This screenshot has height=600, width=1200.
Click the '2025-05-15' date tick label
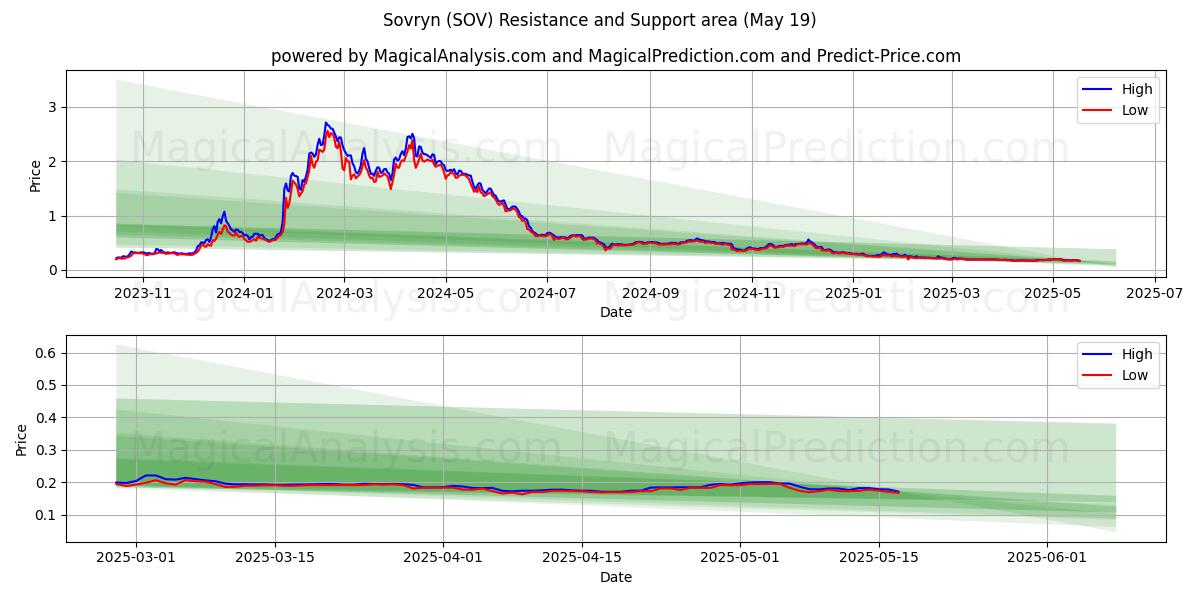(x=879, y=558)
